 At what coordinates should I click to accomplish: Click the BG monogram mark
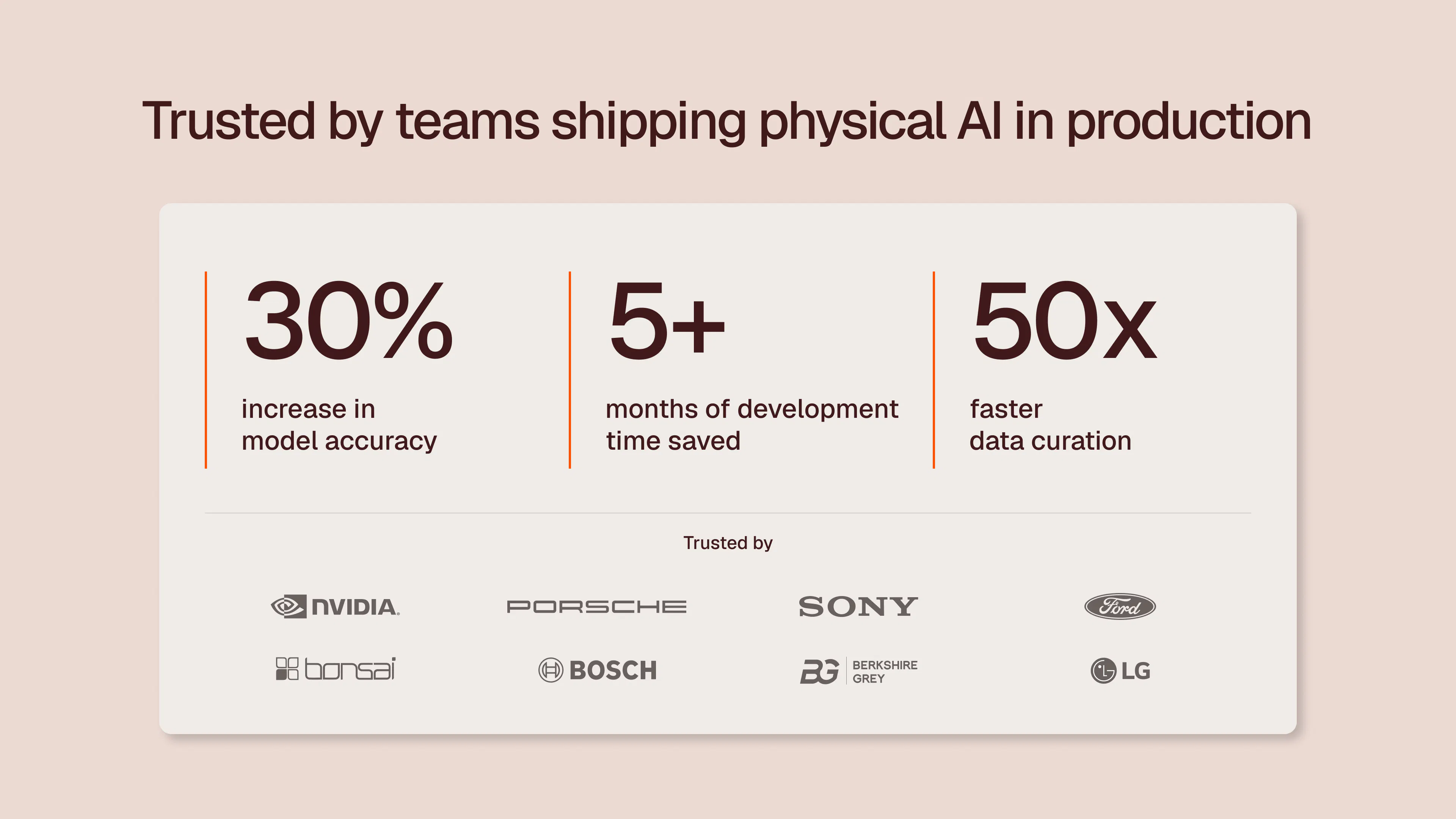coord(819,672)
